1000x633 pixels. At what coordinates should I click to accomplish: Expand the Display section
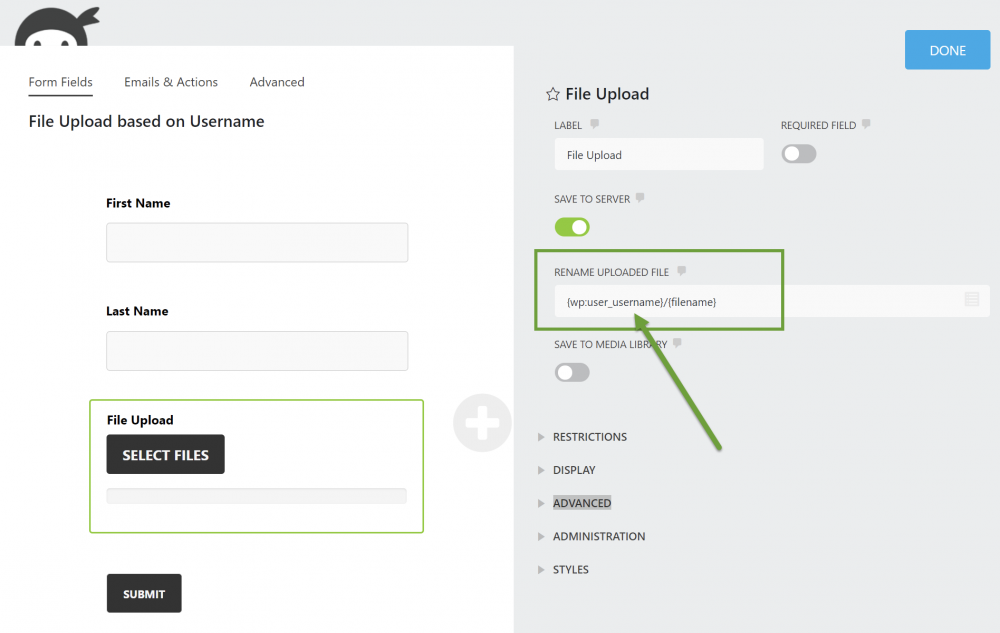pos(573,470)
